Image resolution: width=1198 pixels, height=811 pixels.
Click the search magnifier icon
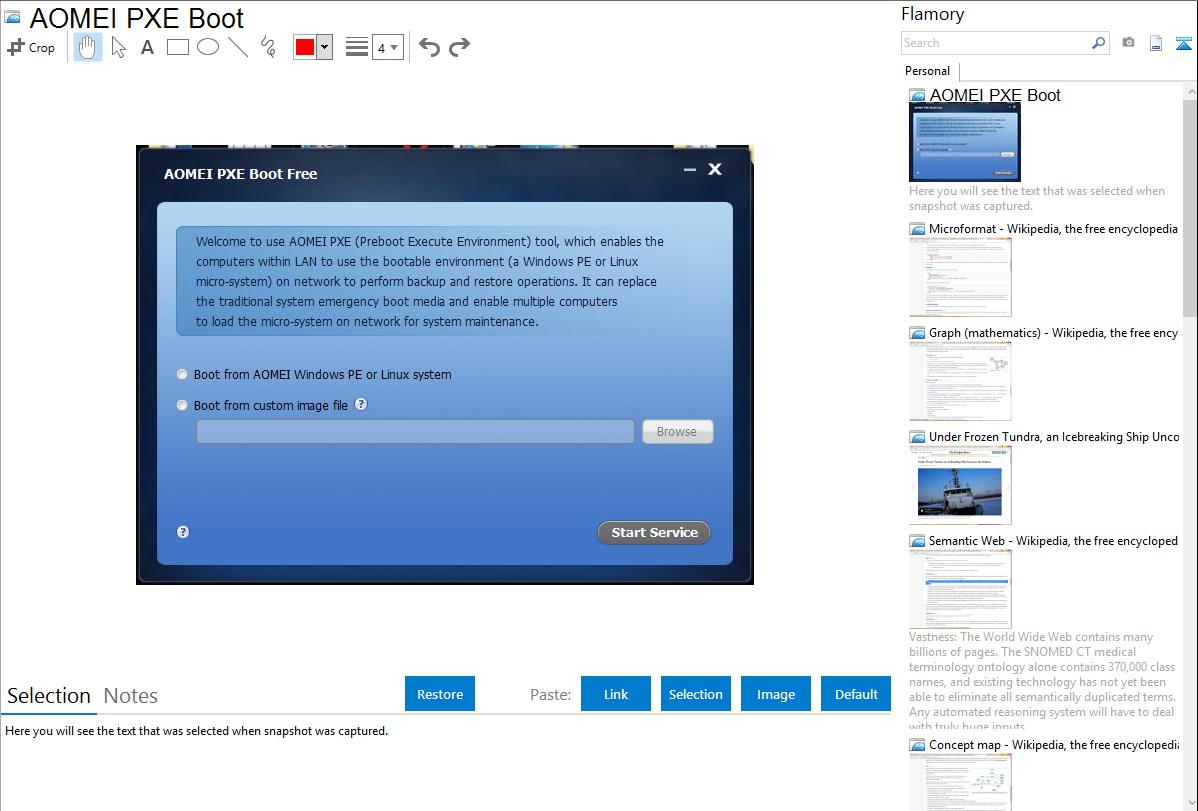pos(1099,43)
